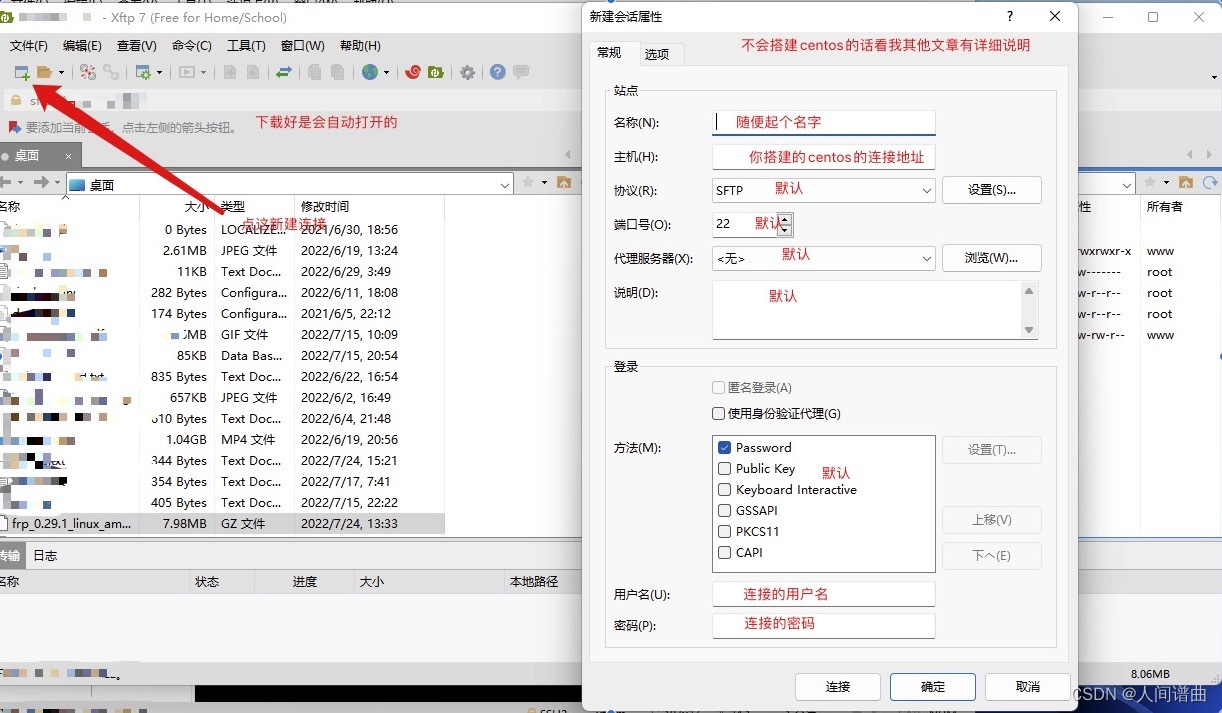Open the session properties toolbar icon
This screenshot has height=713, width=1222.
(x=142, y=72)
